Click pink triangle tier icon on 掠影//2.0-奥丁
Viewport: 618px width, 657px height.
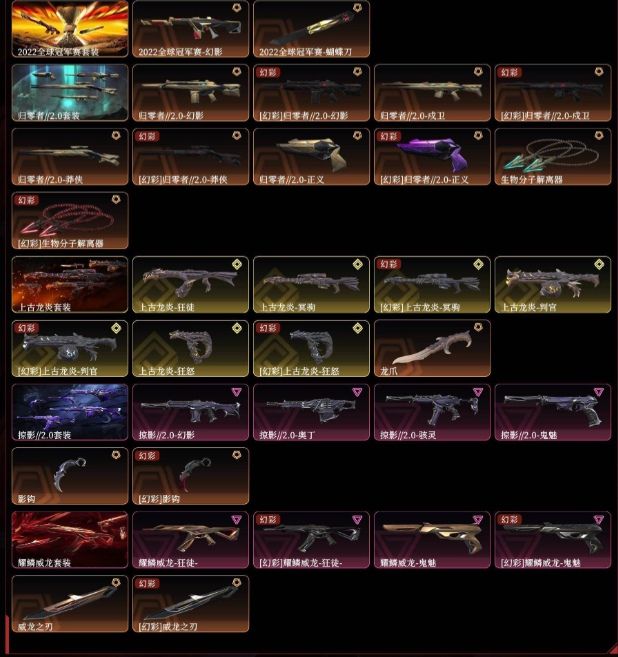click(357, 392)
